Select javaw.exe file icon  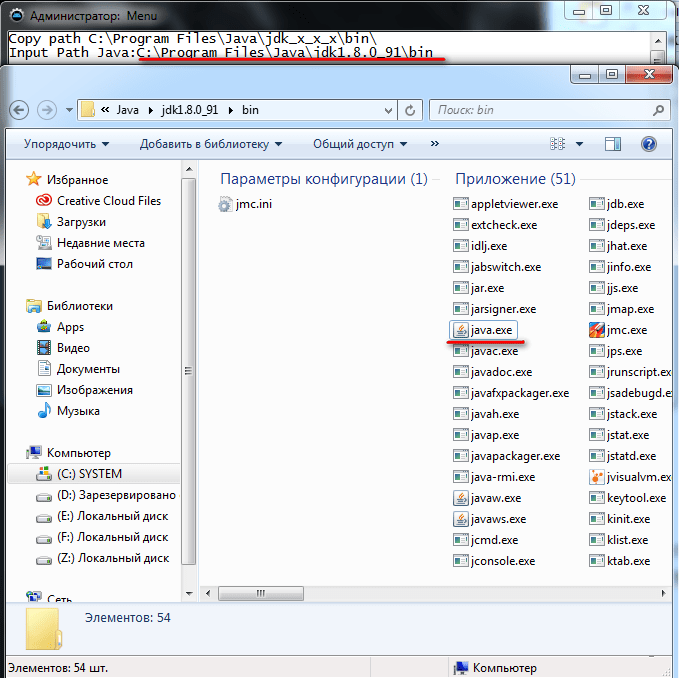[461, 498]
